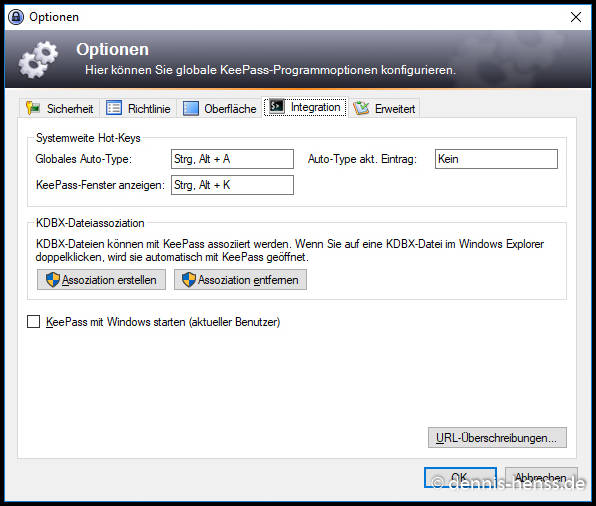Click Assoziation entfernen button
596x506 pixels.
click(x=240, y=280)
